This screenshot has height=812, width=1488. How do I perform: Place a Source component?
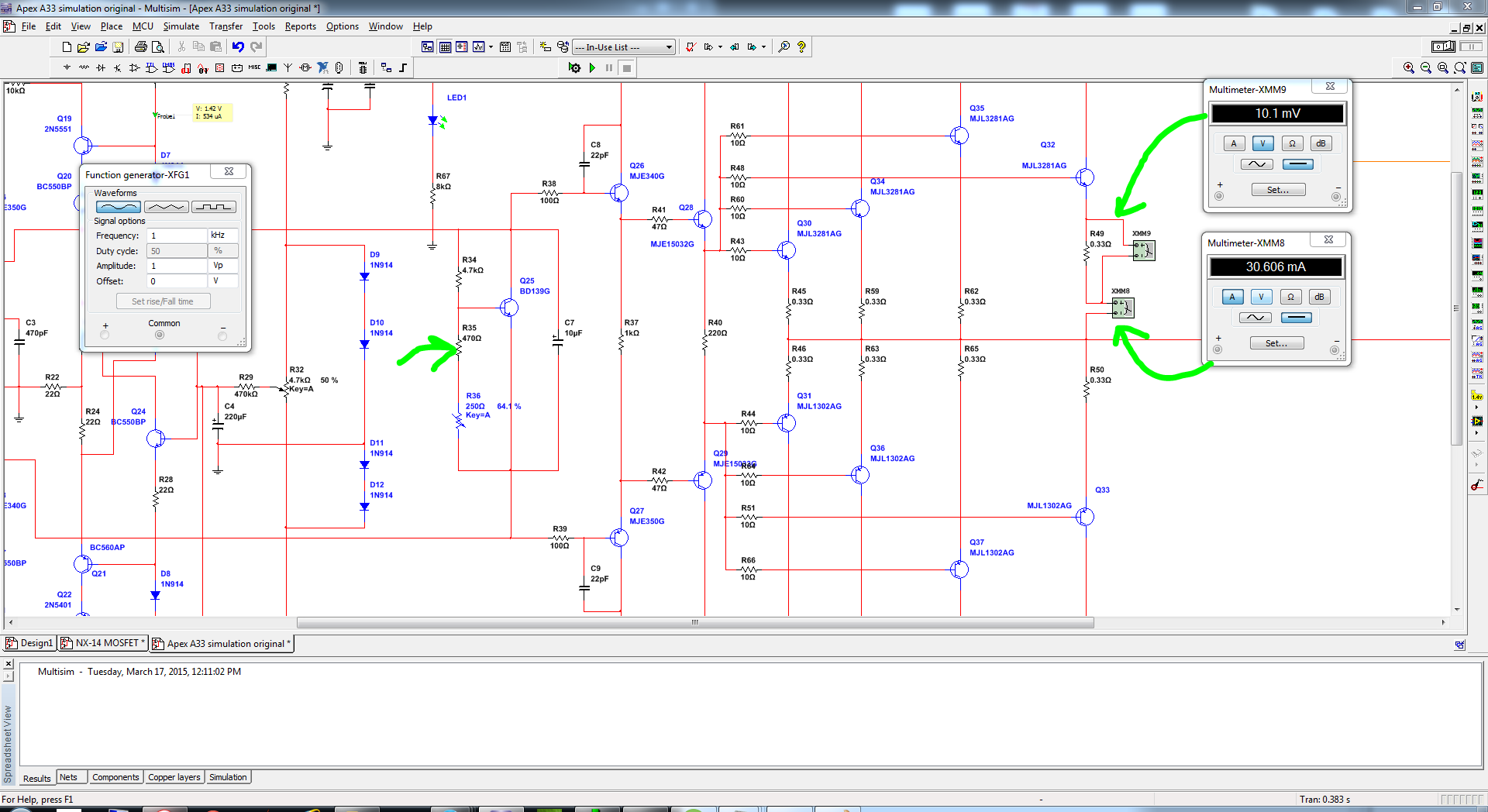coord(67,68)
